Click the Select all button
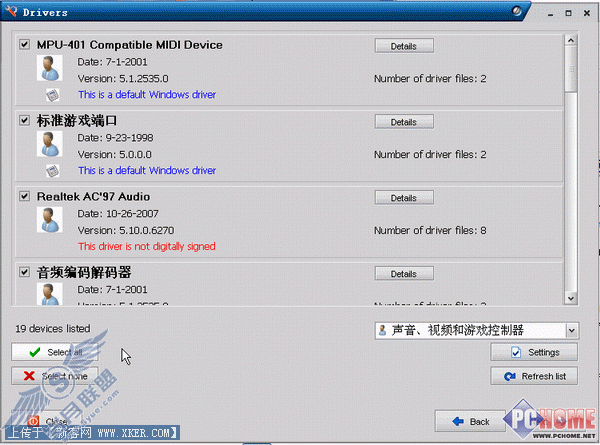This screenshot has height=445, width=600. [x=55, y=352]
